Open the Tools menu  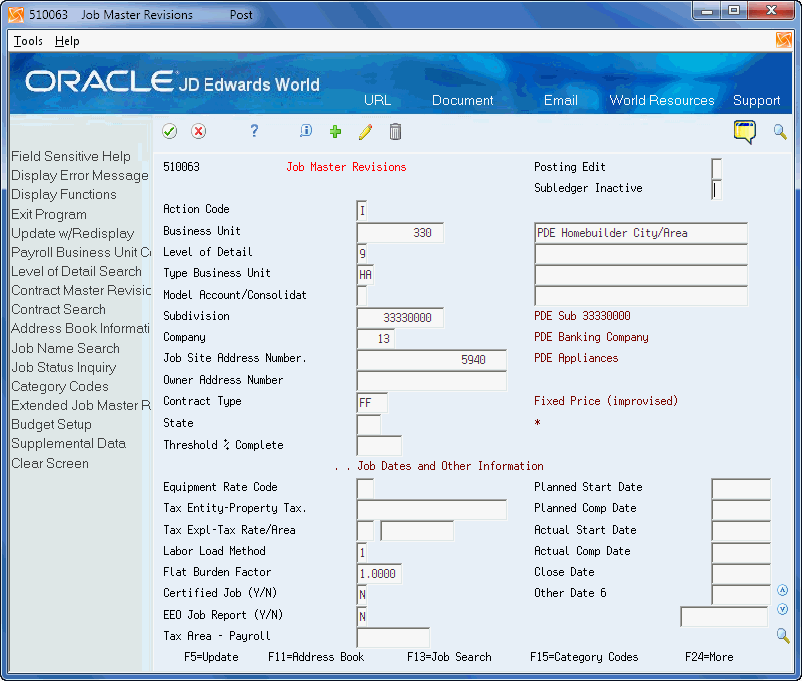pyautogui.click(x=28, y=41)
